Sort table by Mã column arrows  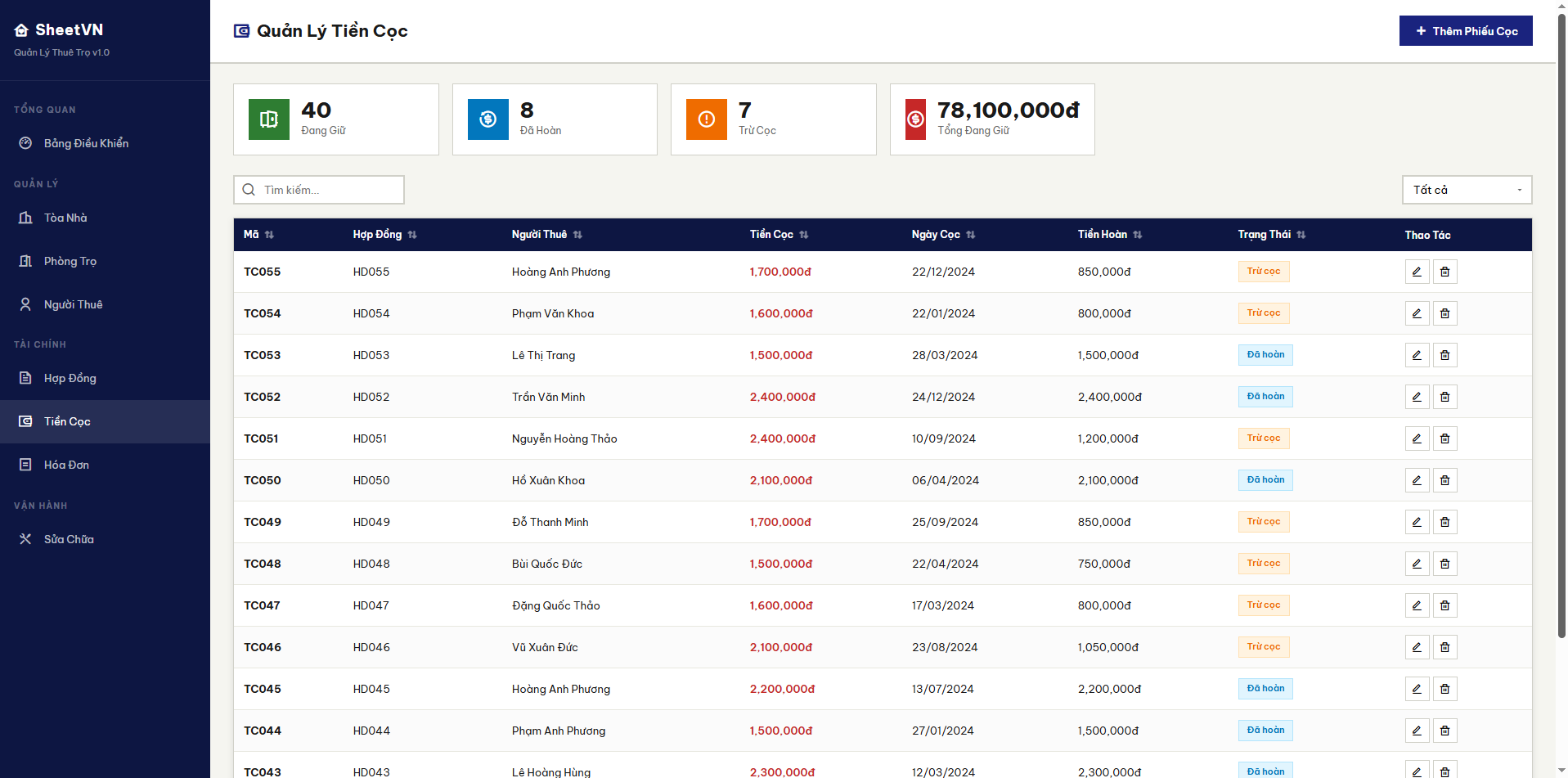[x=269, y=235]
